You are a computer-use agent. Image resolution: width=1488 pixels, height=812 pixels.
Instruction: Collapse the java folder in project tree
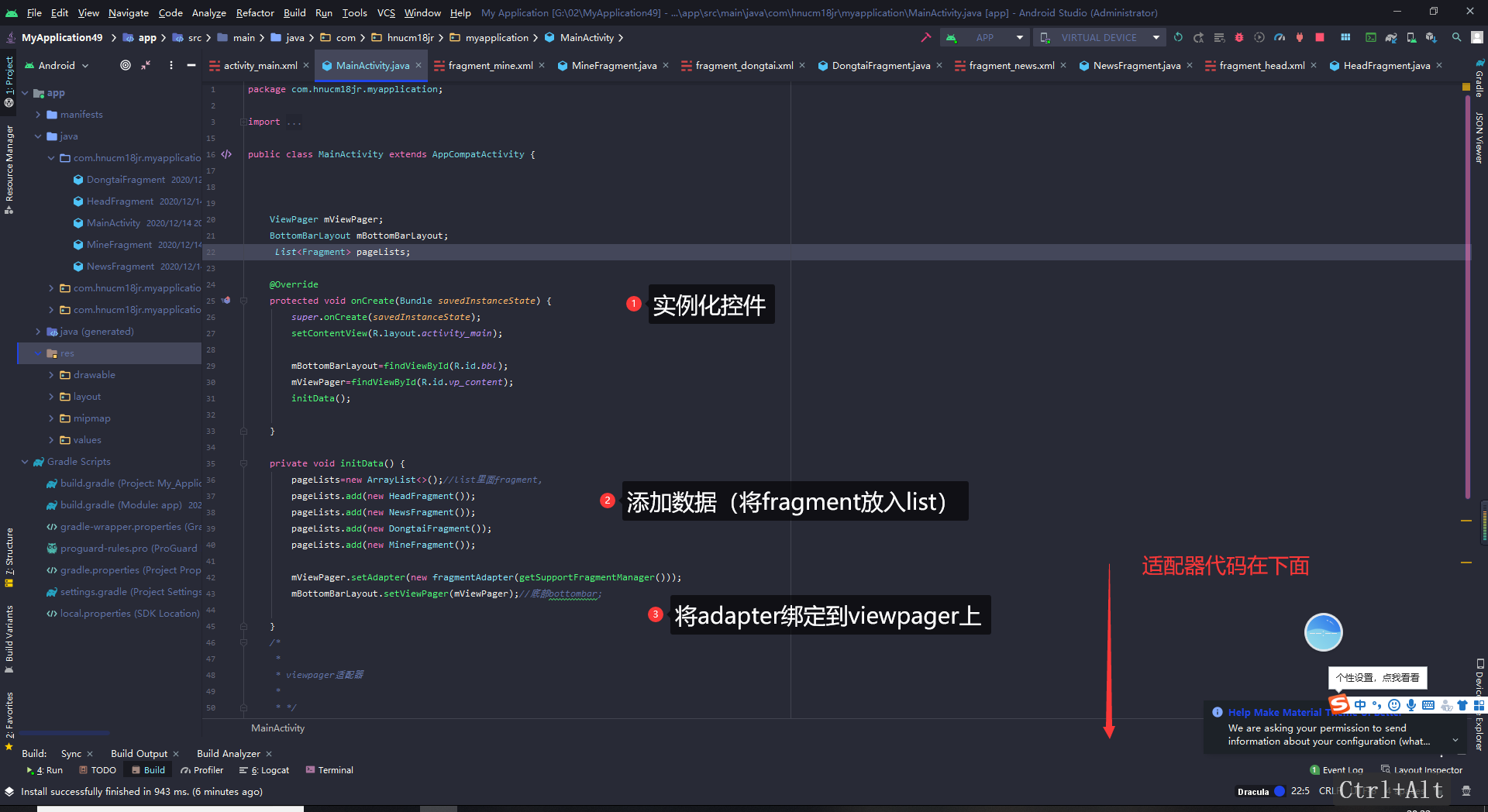click(38, 136)
